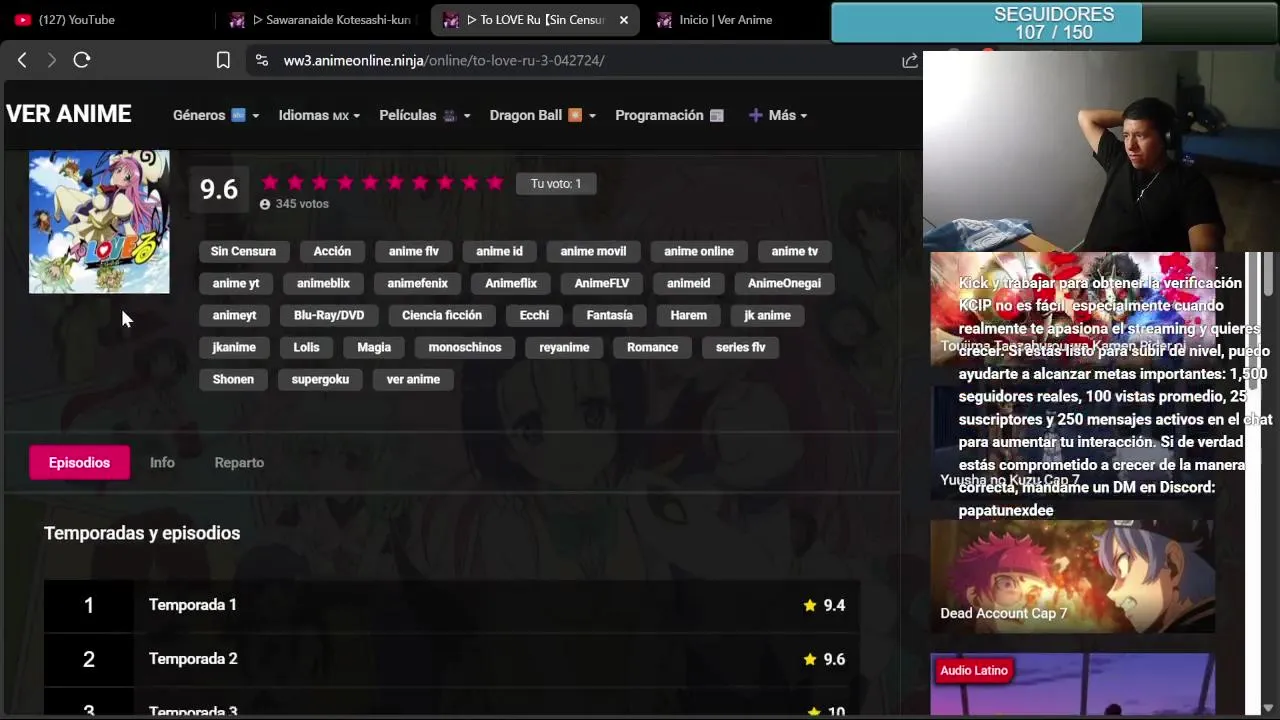Click the anime online tag
The image size is (1280, 720).
point(699,251)
